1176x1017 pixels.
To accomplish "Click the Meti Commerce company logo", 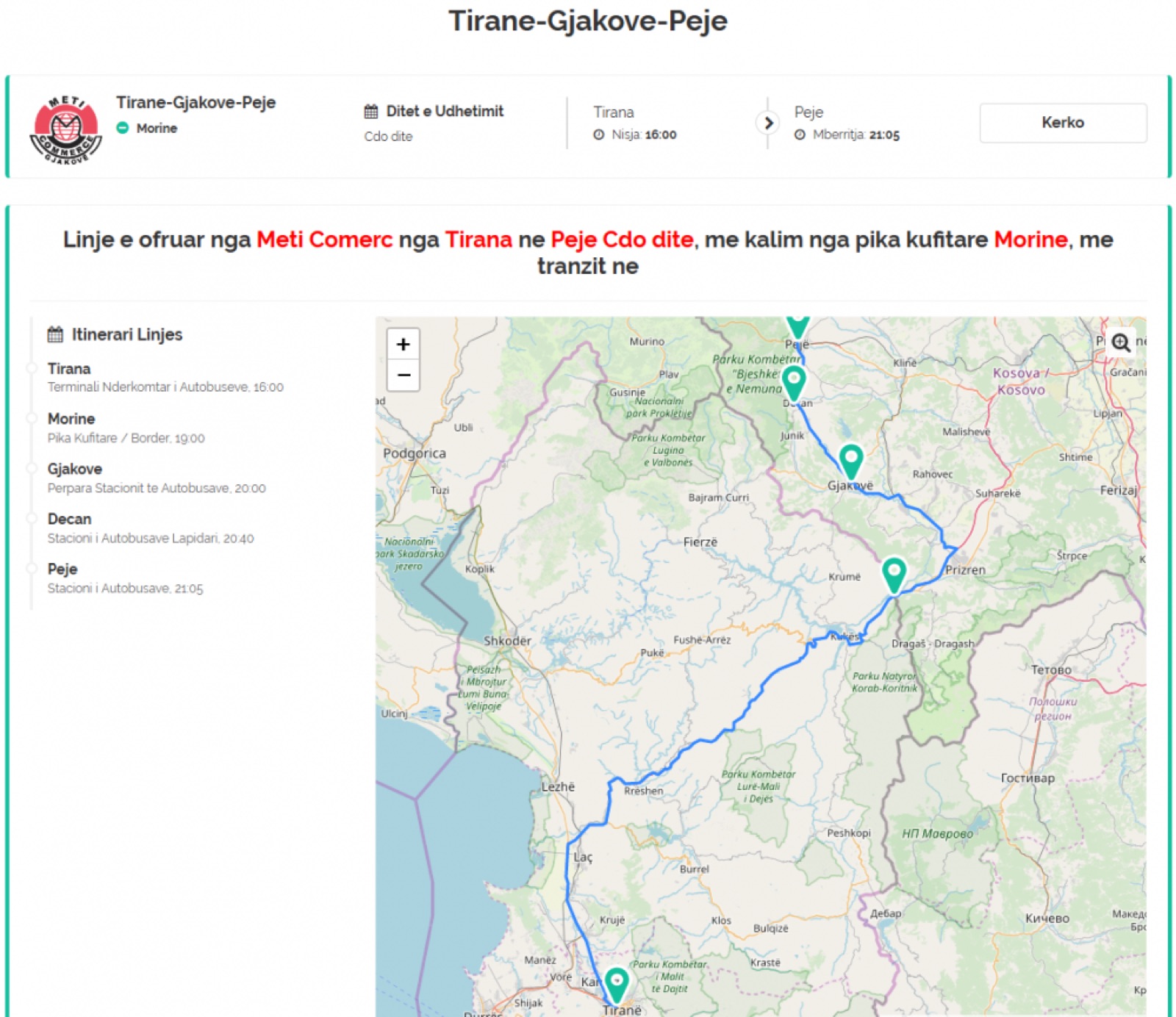I will pyautogui.click(x=66, y=129).
